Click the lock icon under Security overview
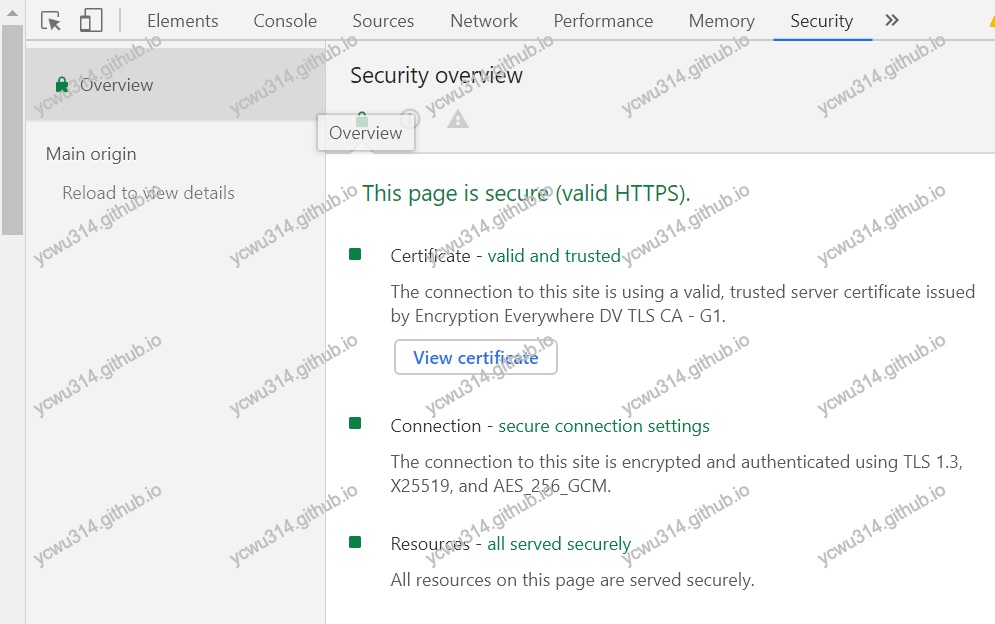 [x=362, y=118]
